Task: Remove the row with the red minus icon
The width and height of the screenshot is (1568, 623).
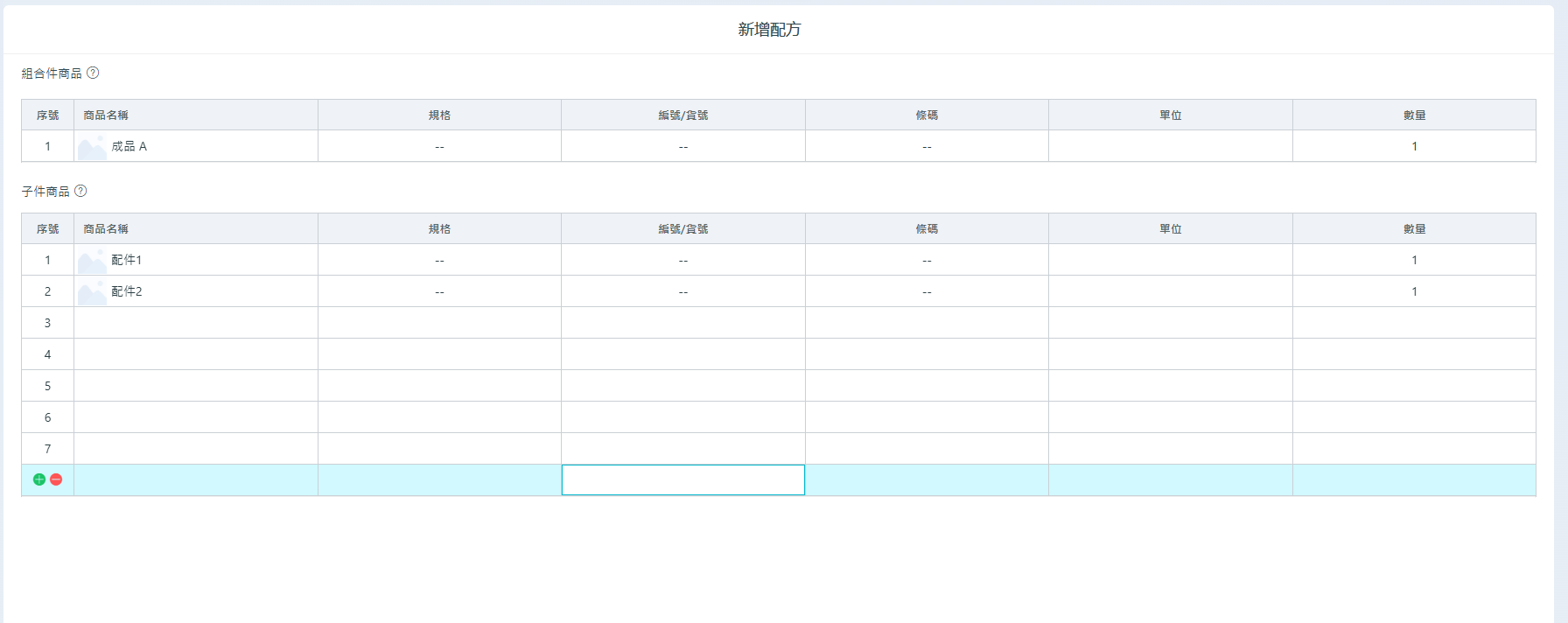Action: tap(56, 479)
